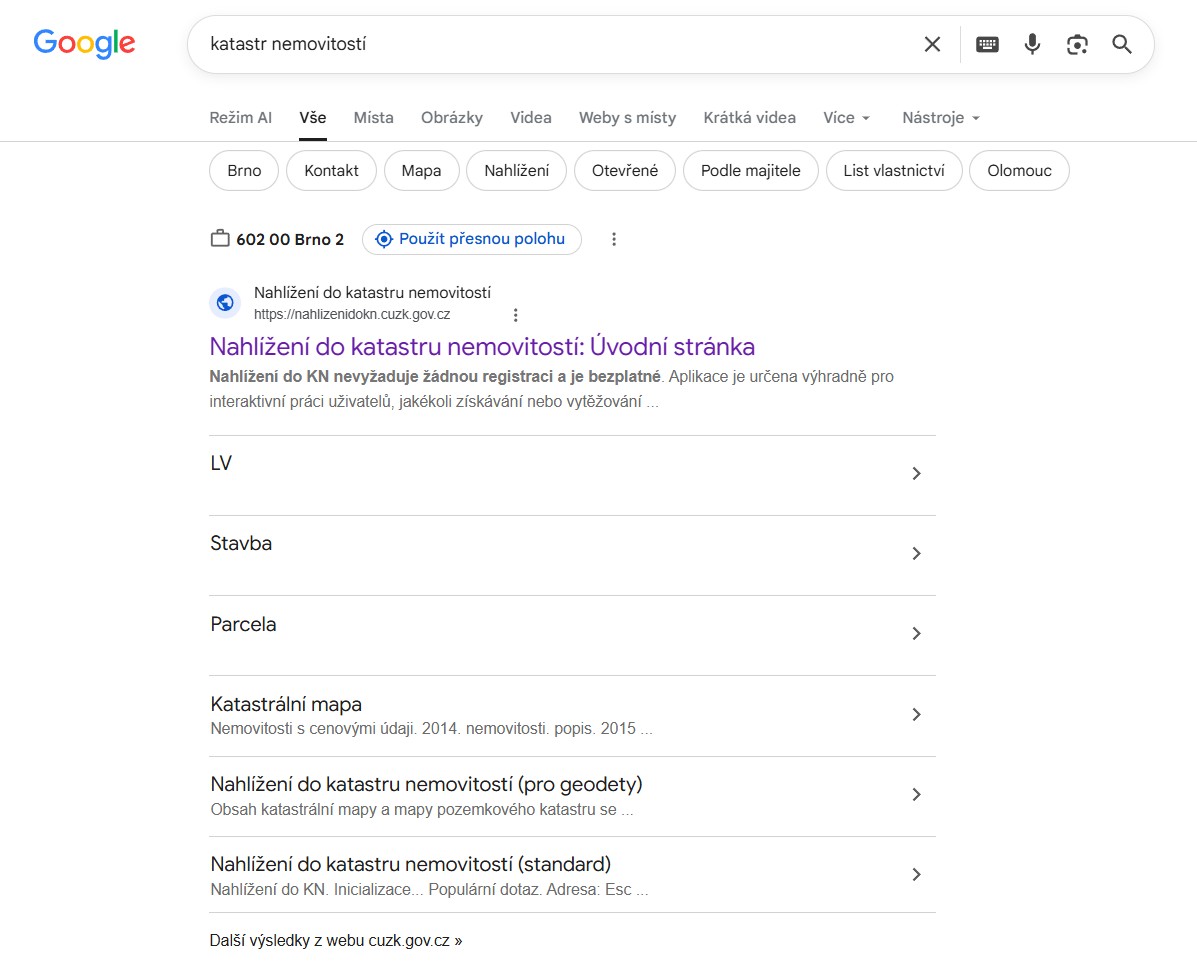
Task: Click the 602 00 Brno 2 location text
Action: click(x=290, y=239)
